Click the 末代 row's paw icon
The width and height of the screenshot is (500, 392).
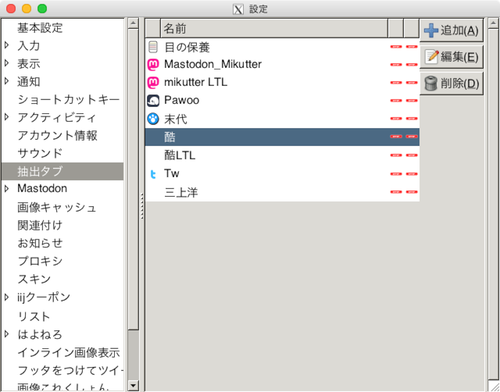point(153,118)
